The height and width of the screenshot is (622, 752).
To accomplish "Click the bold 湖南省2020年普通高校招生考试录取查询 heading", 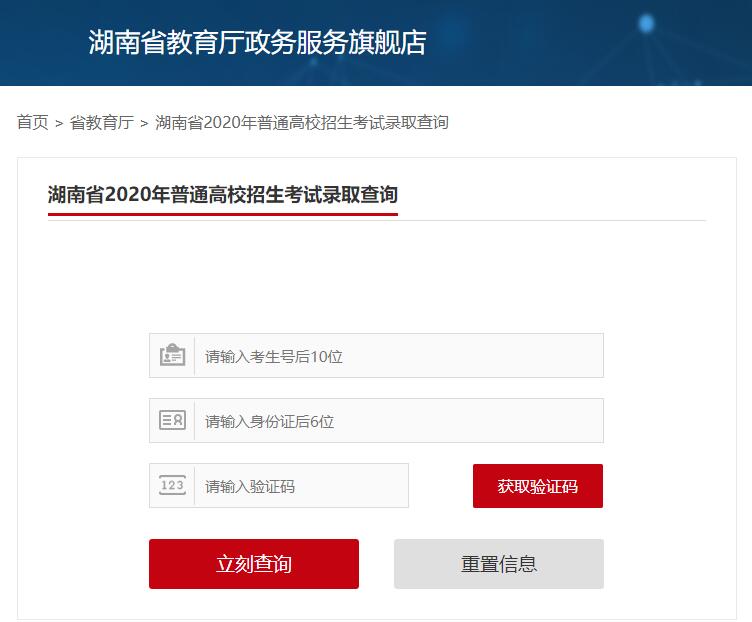I will click(x=223, y=194).
